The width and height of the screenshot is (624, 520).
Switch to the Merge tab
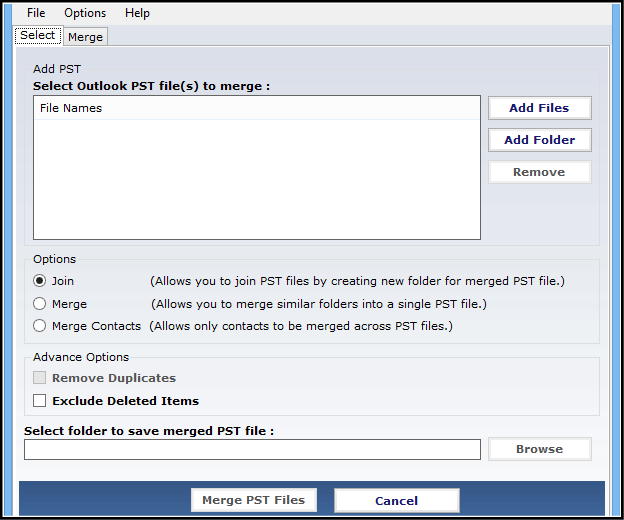coord(85,37)
